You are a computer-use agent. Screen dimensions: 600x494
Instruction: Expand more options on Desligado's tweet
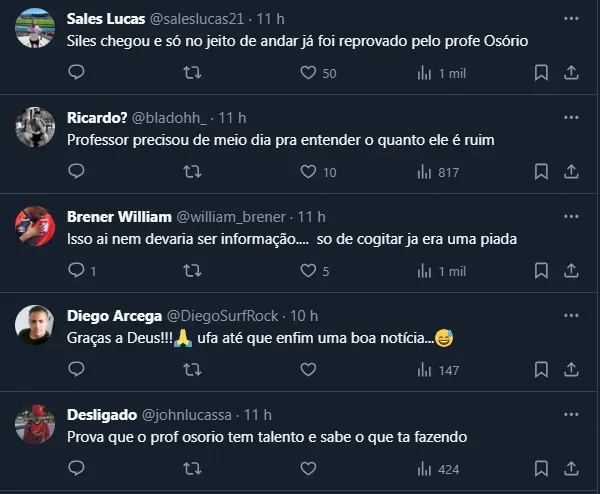tap(571, 414)
